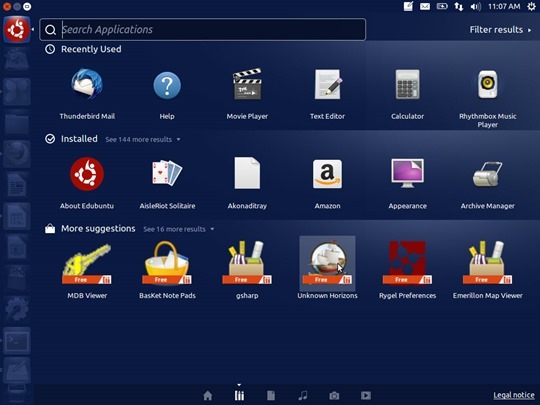This screenshot has height=405, width=540.
Task: Launch the Text Editor app
Action: coord(328,85)
